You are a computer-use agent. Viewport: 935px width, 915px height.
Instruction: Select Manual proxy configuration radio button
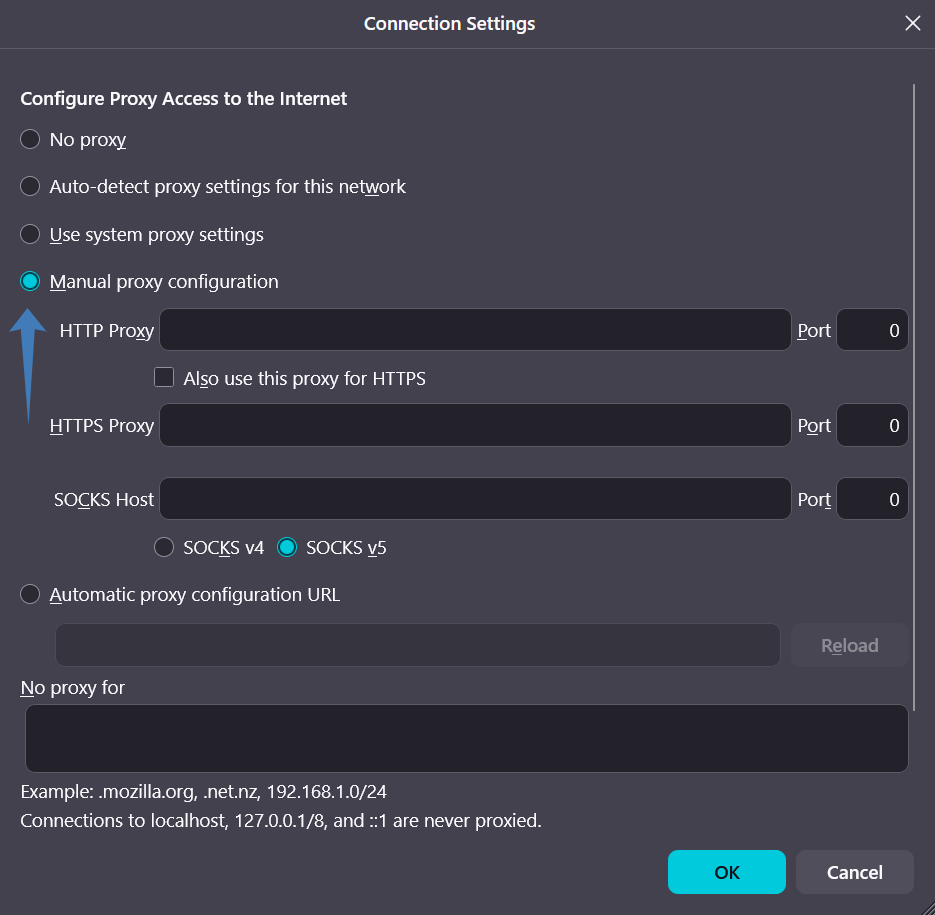(x=30, y=282)
